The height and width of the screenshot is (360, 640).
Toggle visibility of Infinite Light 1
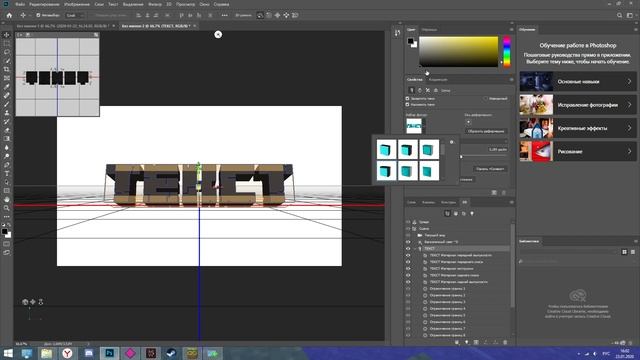pyautogui.click(x=408, y=242)
